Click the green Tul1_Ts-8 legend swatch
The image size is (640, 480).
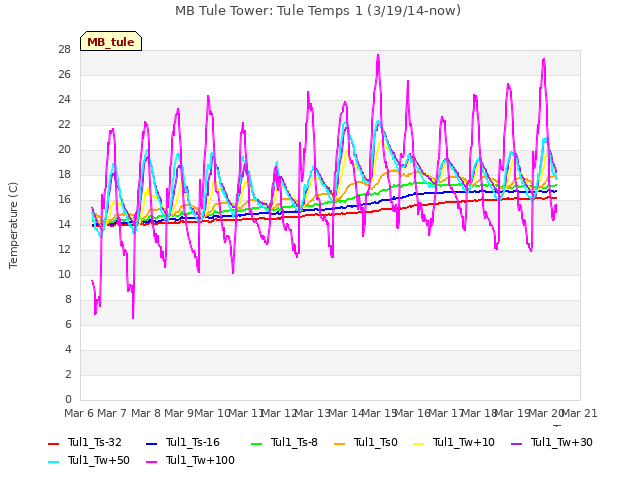coord(256,444)
